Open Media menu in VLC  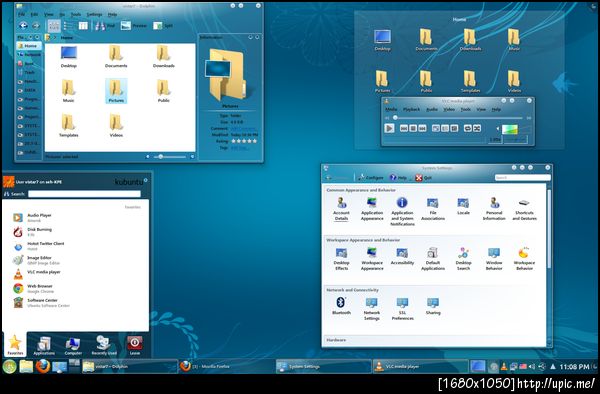click(x=391, y=109)
